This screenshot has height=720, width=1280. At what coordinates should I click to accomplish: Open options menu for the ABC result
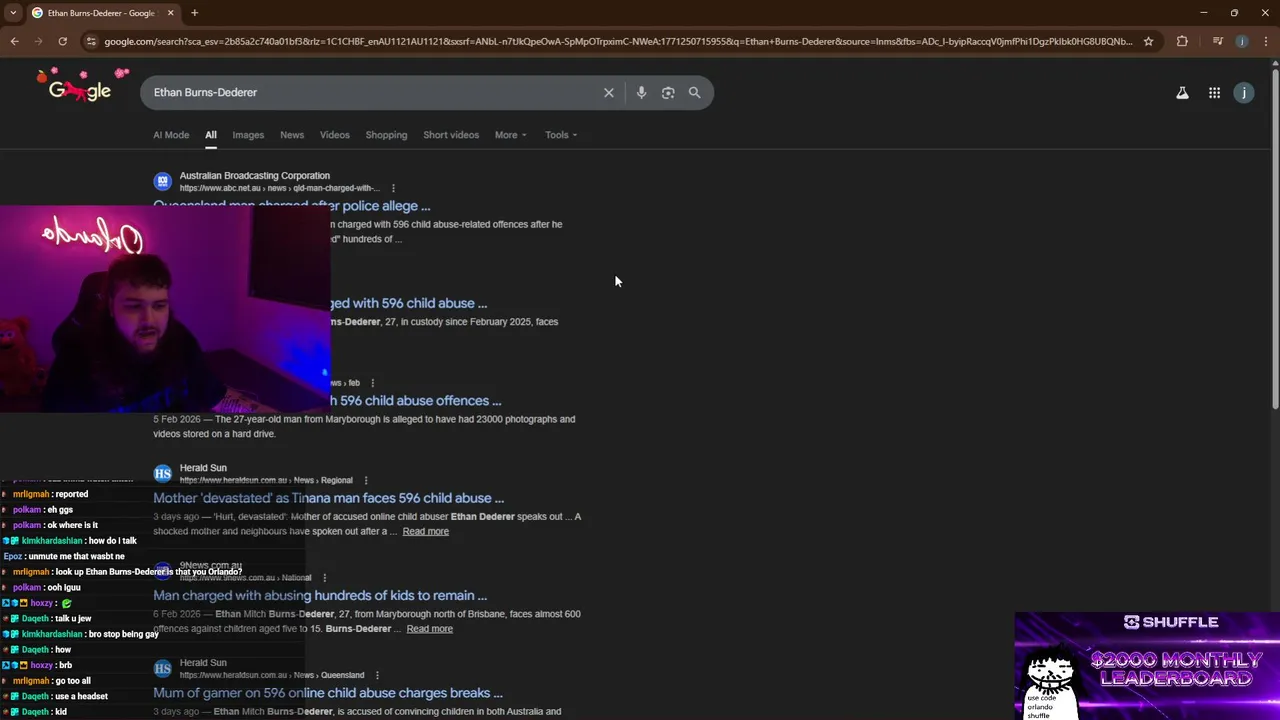(393, 188)
